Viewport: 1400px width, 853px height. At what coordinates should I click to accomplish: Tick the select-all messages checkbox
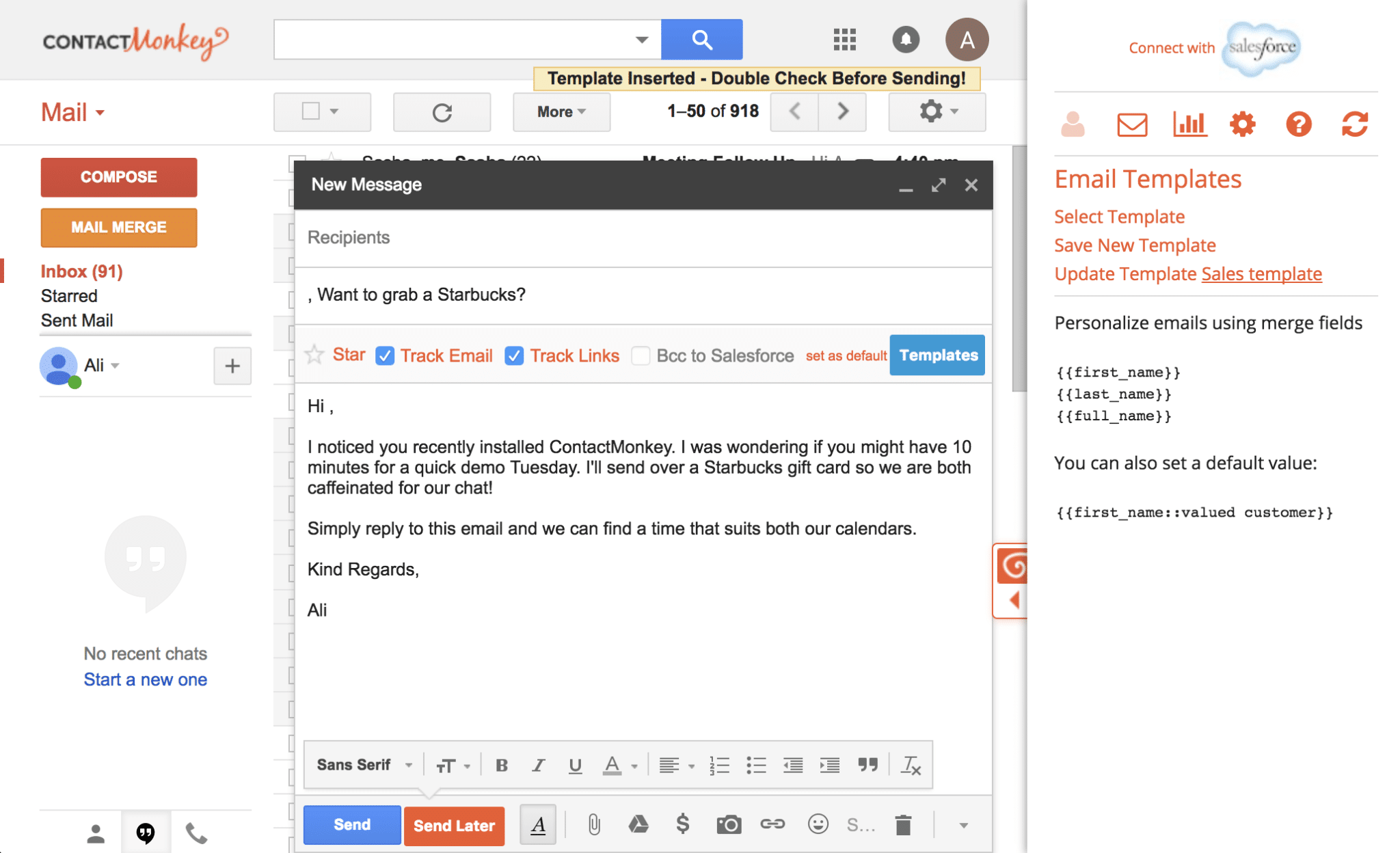pos(311,111)
